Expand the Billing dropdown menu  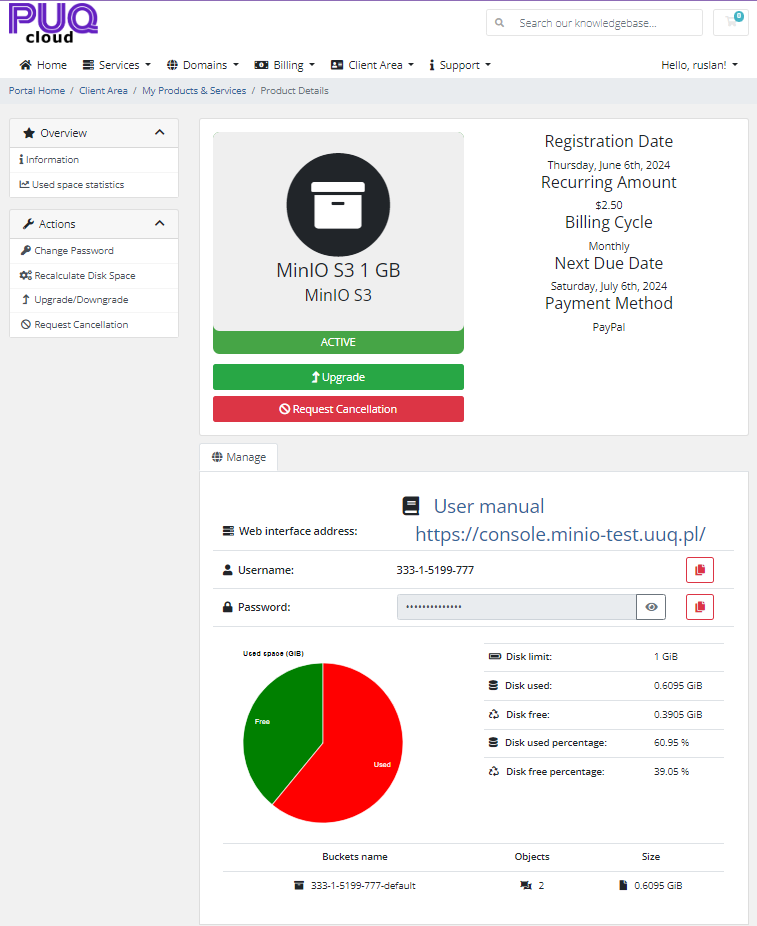285,65
